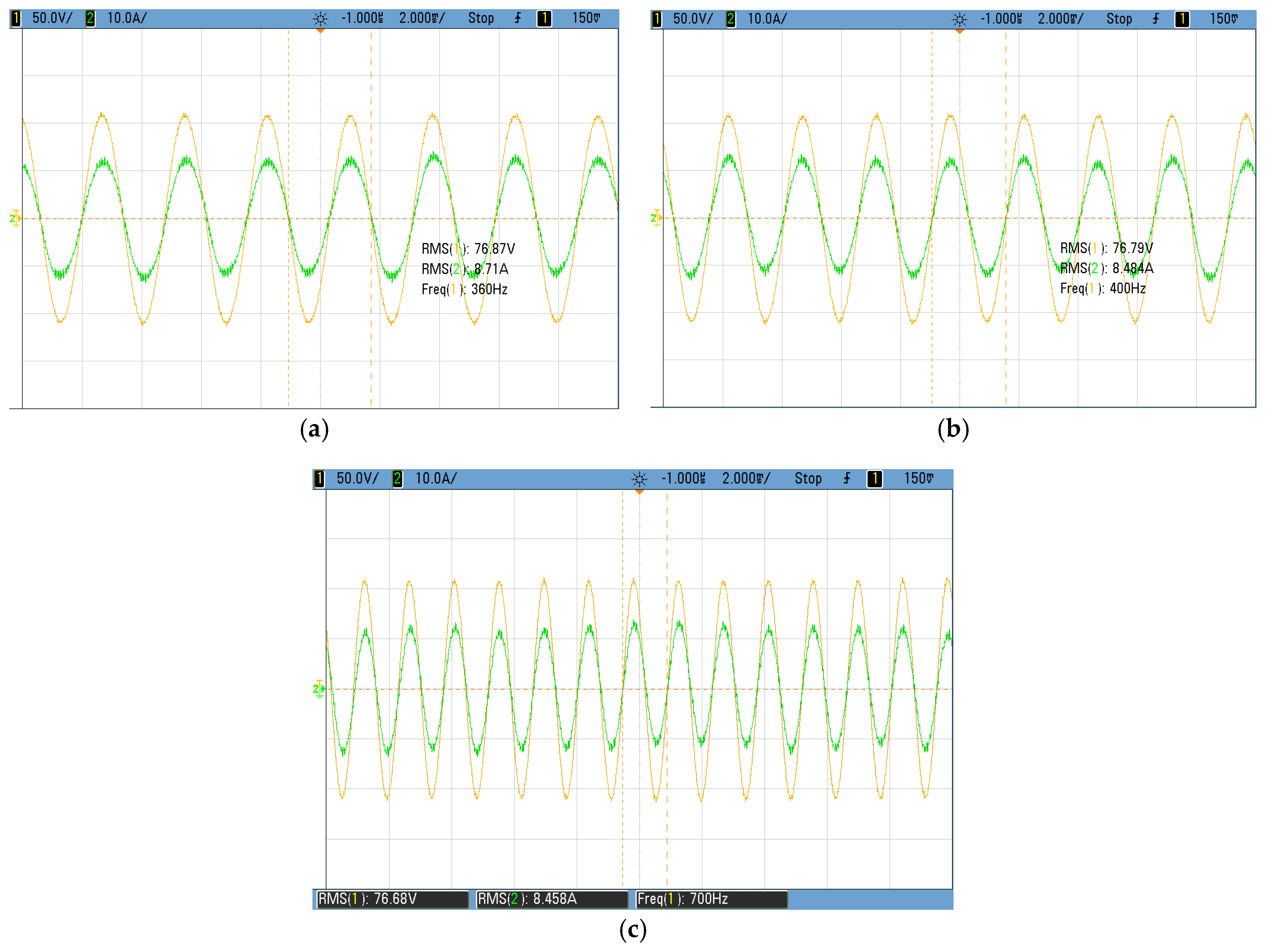Click 150V trigger level value in panel (c) header
This screenshot has height=952, width=1267.
(x=918, y=479)
